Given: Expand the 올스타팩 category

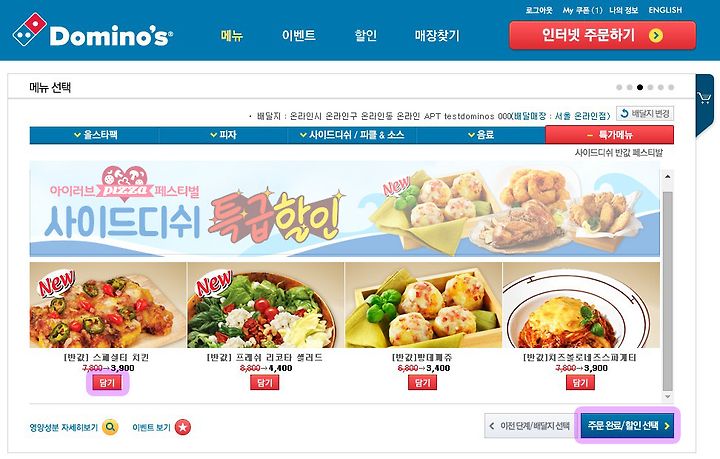Looking at the screenshot, I should coord(95,135).
